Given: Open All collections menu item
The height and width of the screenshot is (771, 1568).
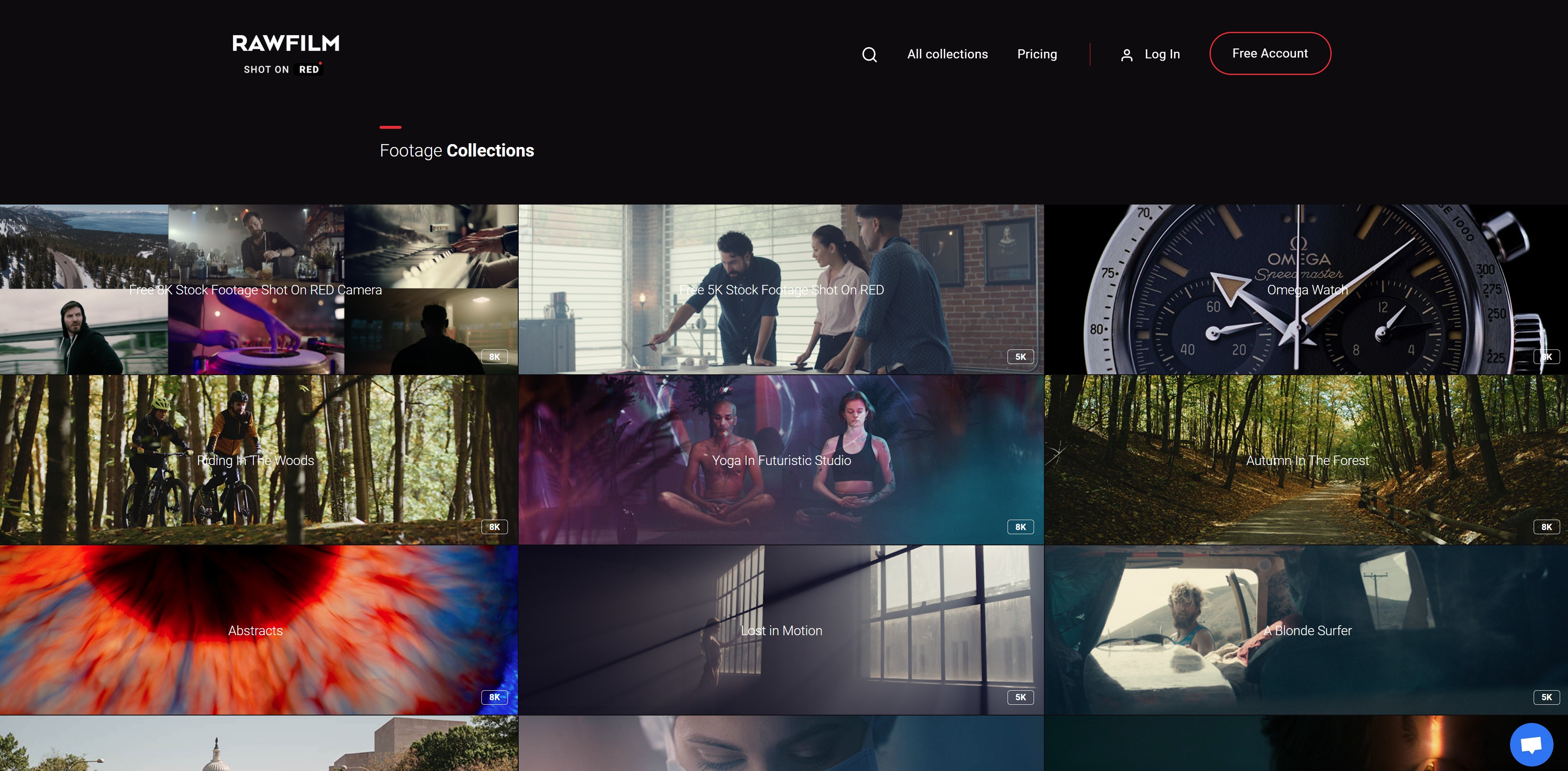Looking at the screenshot, I should point(947,54).
